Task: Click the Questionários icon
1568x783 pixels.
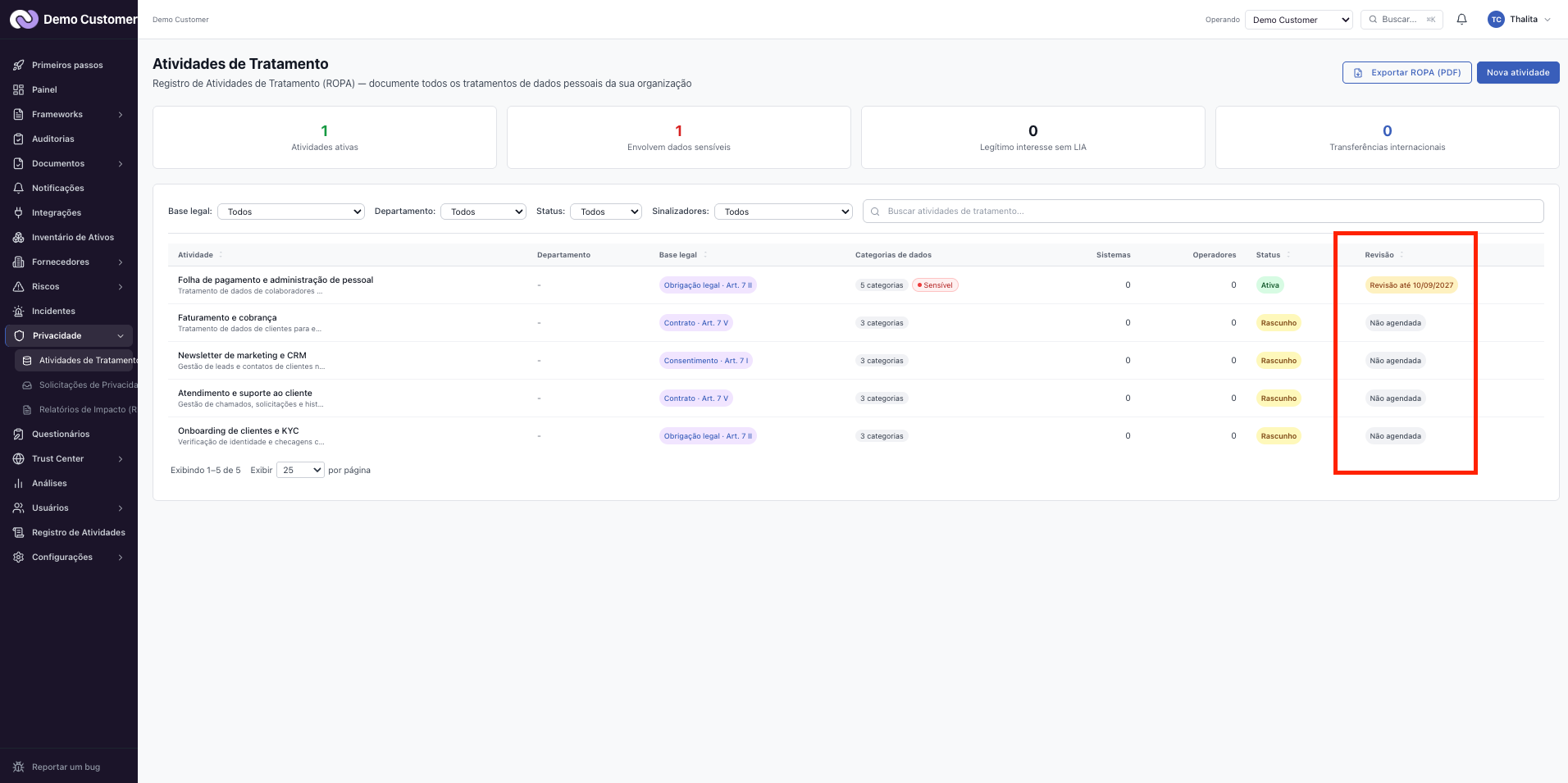Action: click(18, 434)
